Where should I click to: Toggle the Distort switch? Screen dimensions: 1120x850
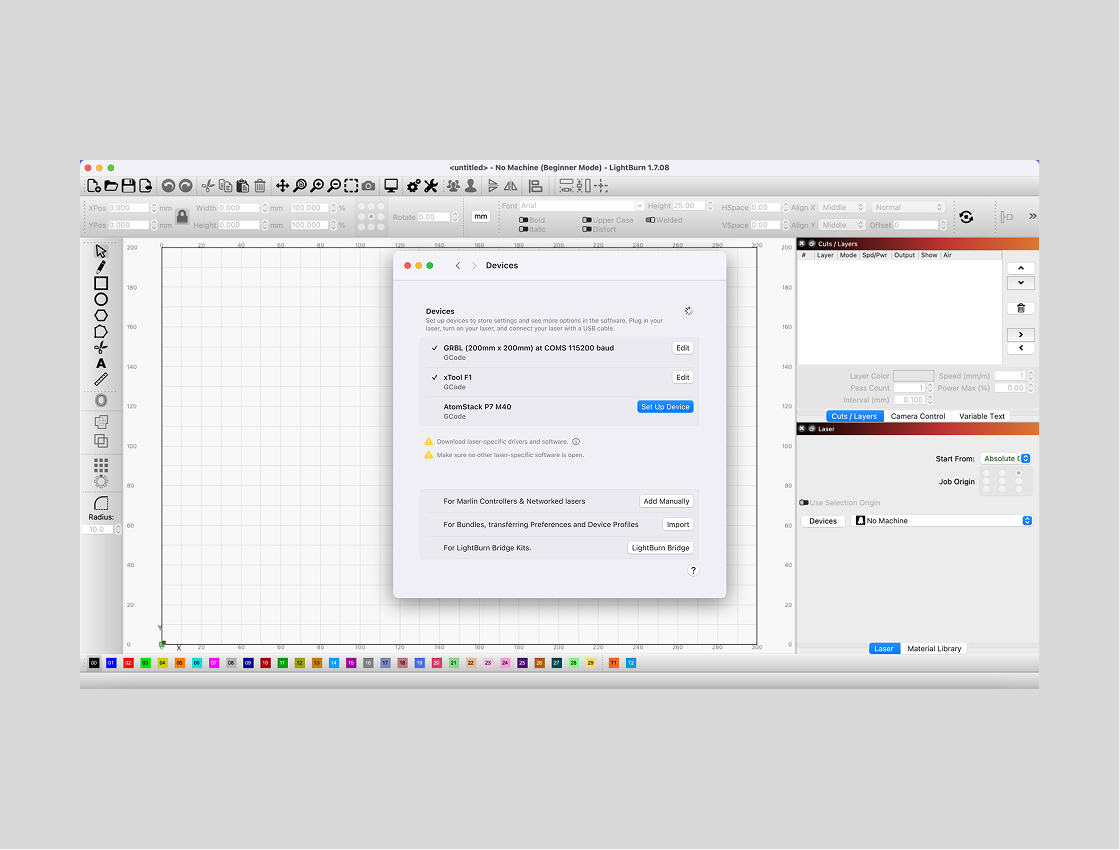(x=586, y=229)
